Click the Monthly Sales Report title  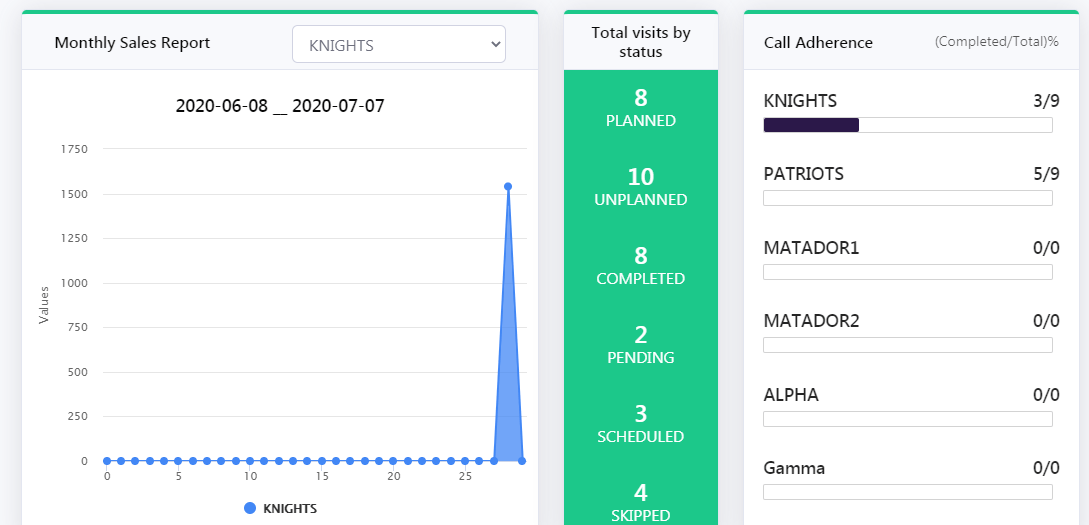(x=132, y=43)
